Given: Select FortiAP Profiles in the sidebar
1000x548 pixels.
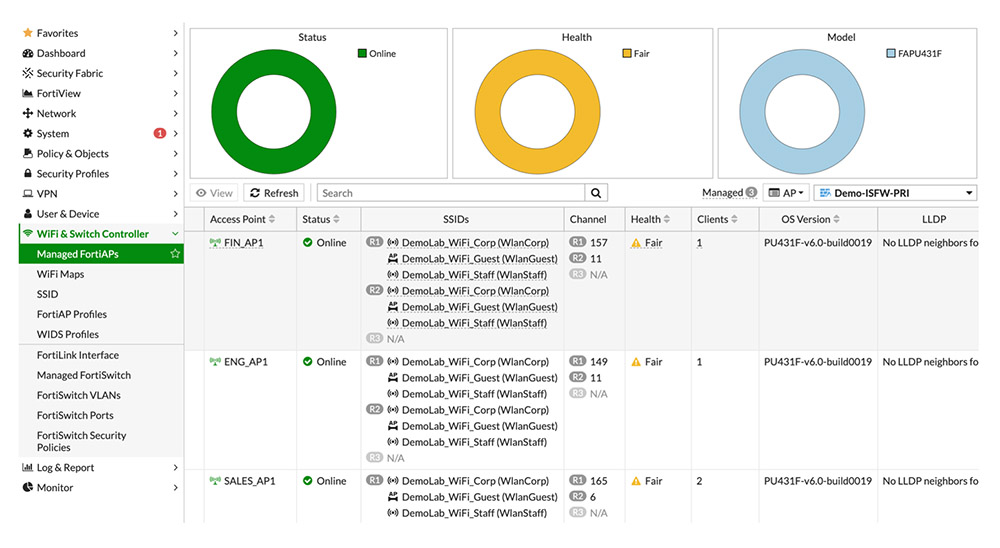Looking at the screenshot, I should click(72, 314).
